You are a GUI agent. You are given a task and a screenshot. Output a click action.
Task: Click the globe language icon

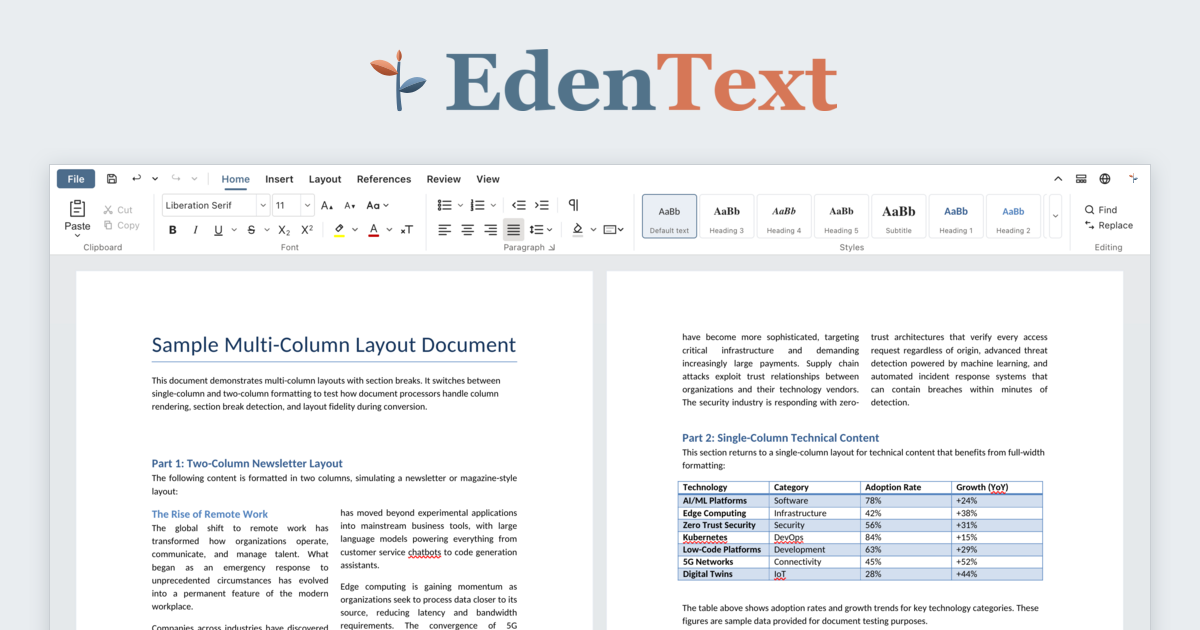1105,179
